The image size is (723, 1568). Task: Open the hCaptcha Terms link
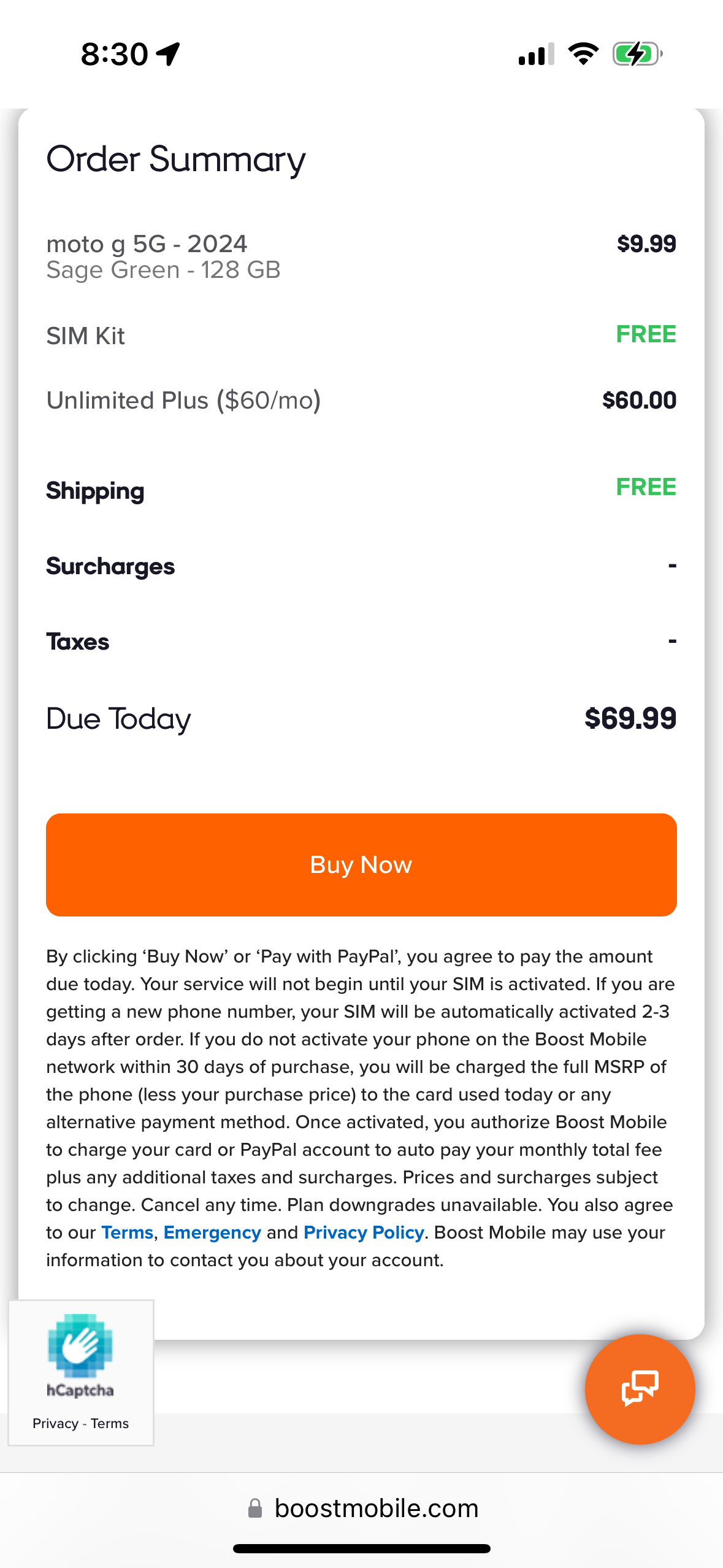[110, 1424]
